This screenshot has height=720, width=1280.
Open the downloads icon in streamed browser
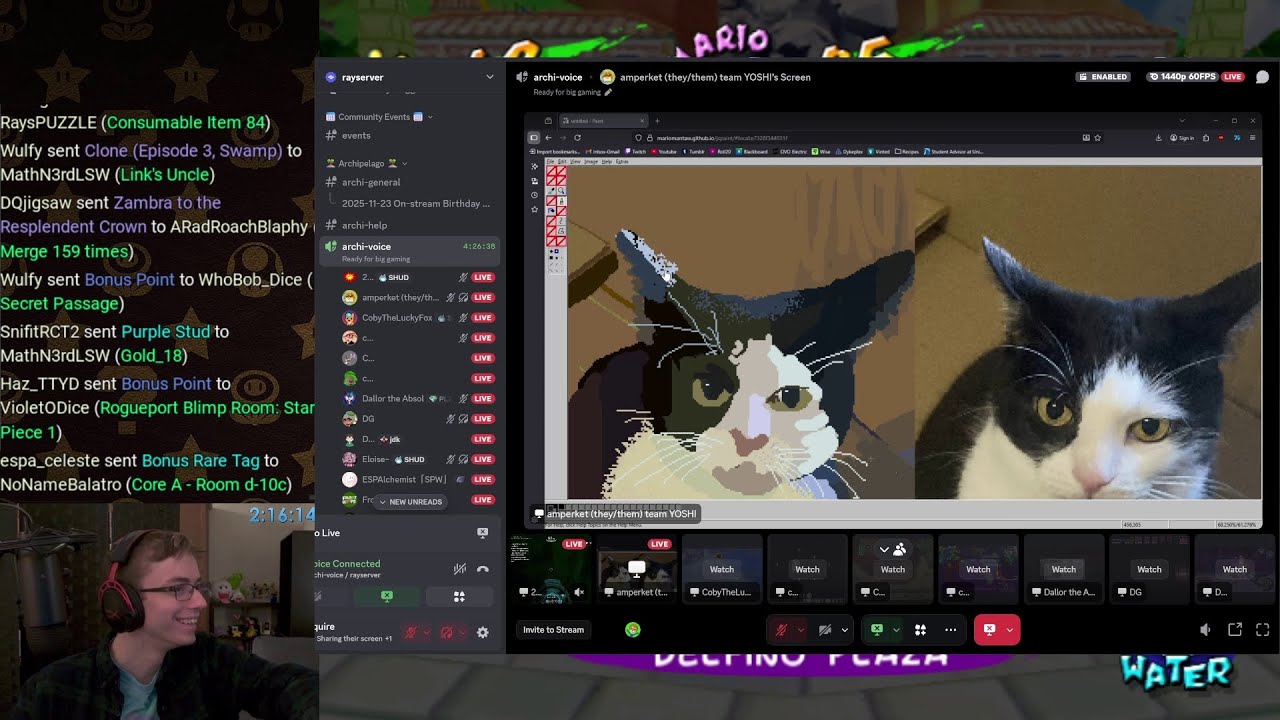coord(1159,138)
